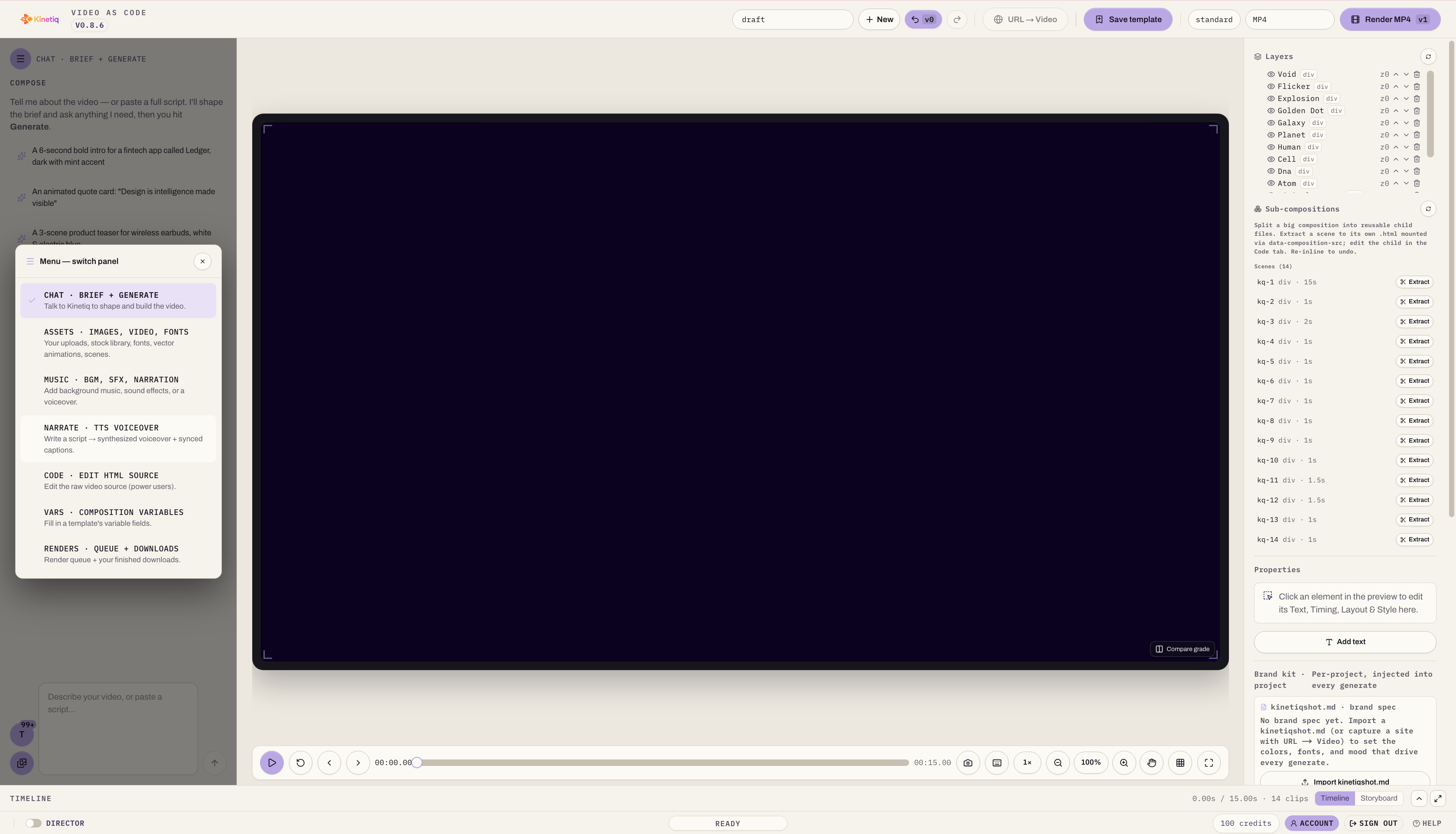1456x834 pixels.
Task: Collapse the timeline with the chevron
Action: point(1419,798)
